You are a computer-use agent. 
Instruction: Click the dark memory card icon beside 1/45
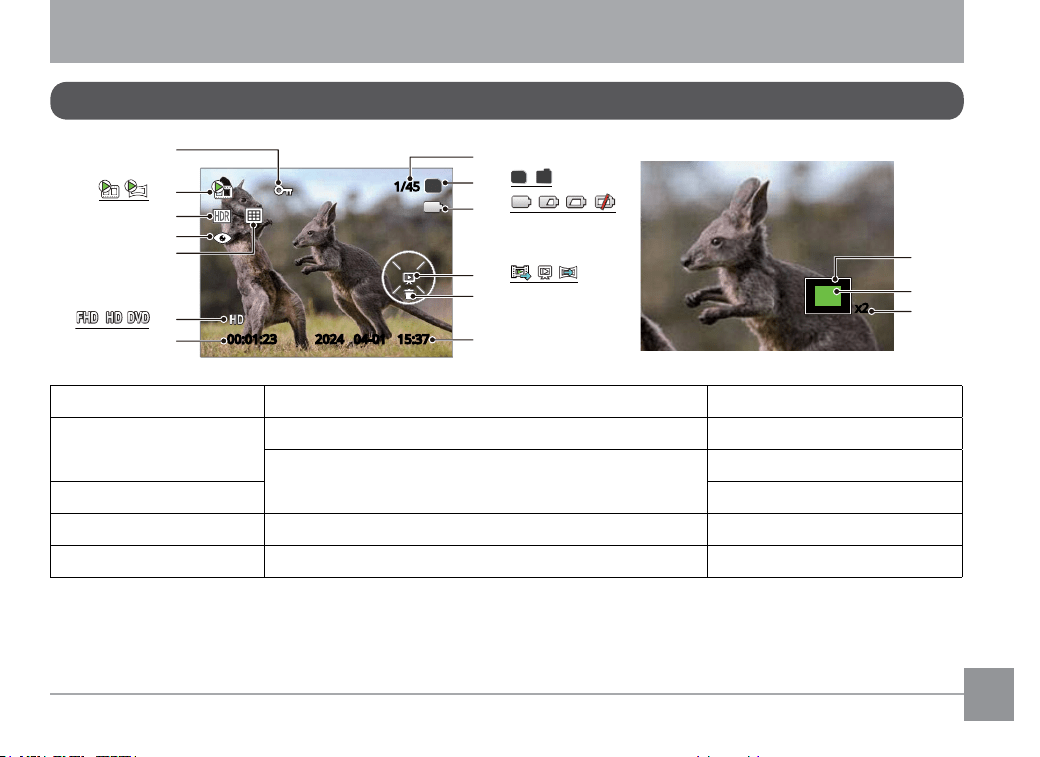click(432, 185)
